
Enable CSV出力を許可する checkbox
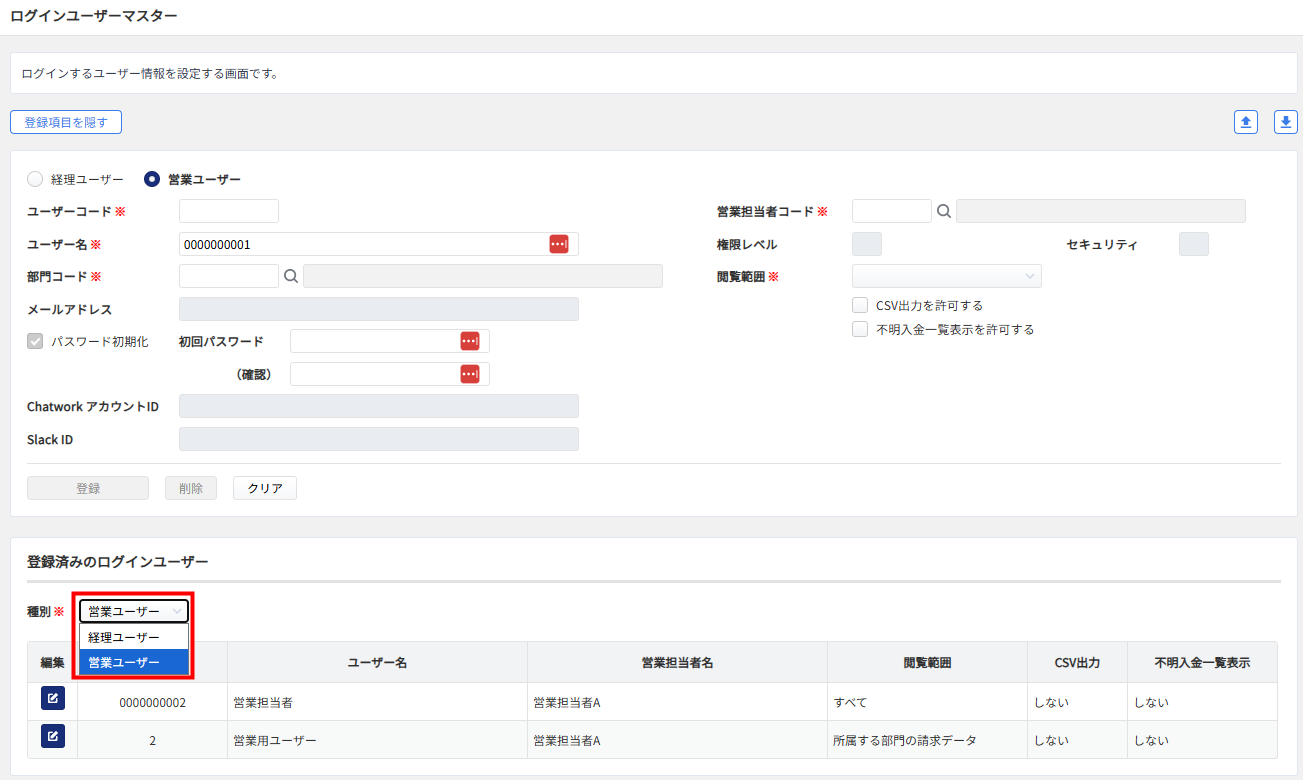860,306
